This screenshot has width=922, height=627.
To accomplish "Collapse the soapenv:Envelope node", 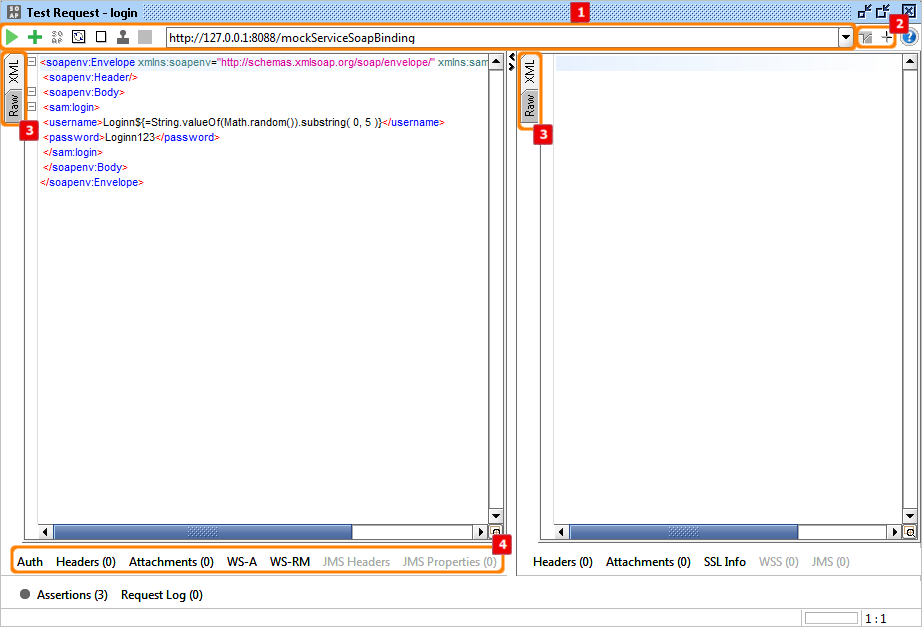I will point(32,62).
